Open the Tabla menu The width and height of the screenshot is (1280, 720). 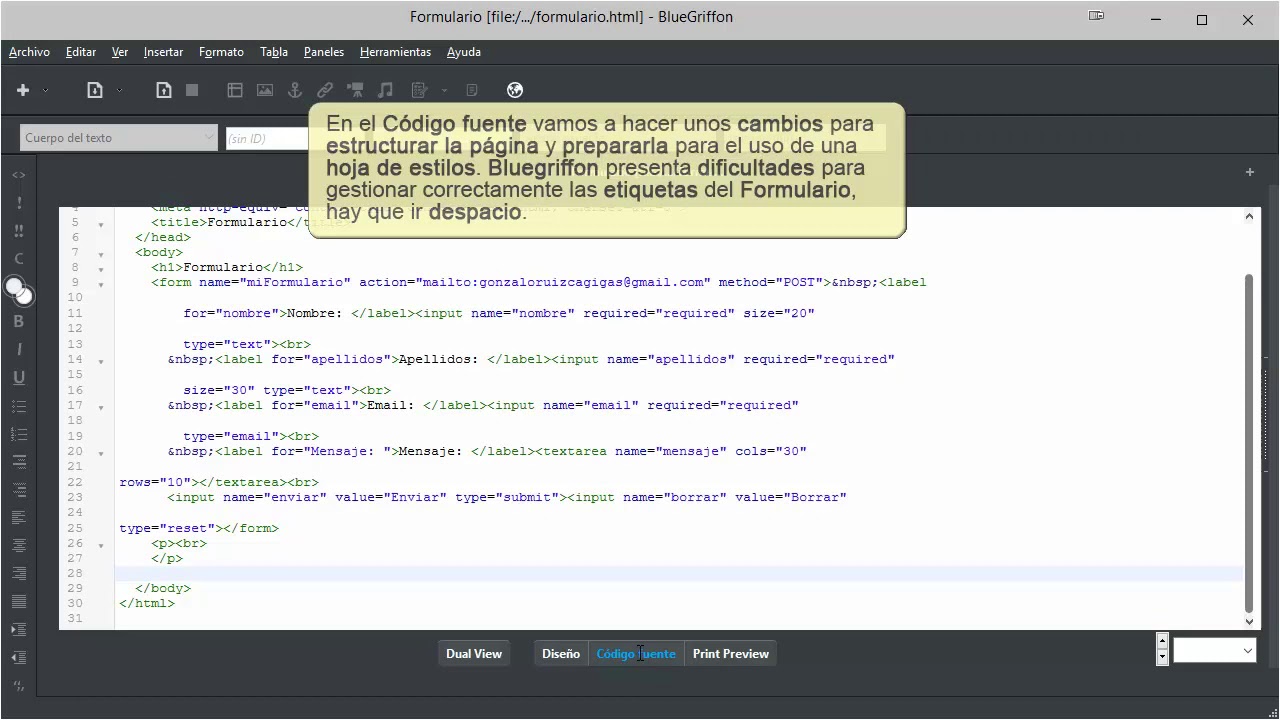coord(274,52)
